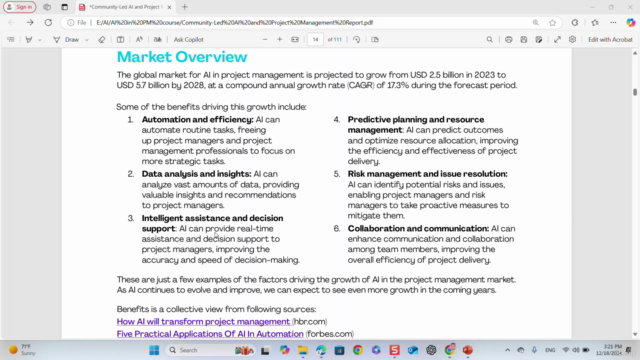Image resolution: width=640 pixels, height=360 pixels.
Task: Open the Copilot sidebar icon
Action: coord(631,22)
